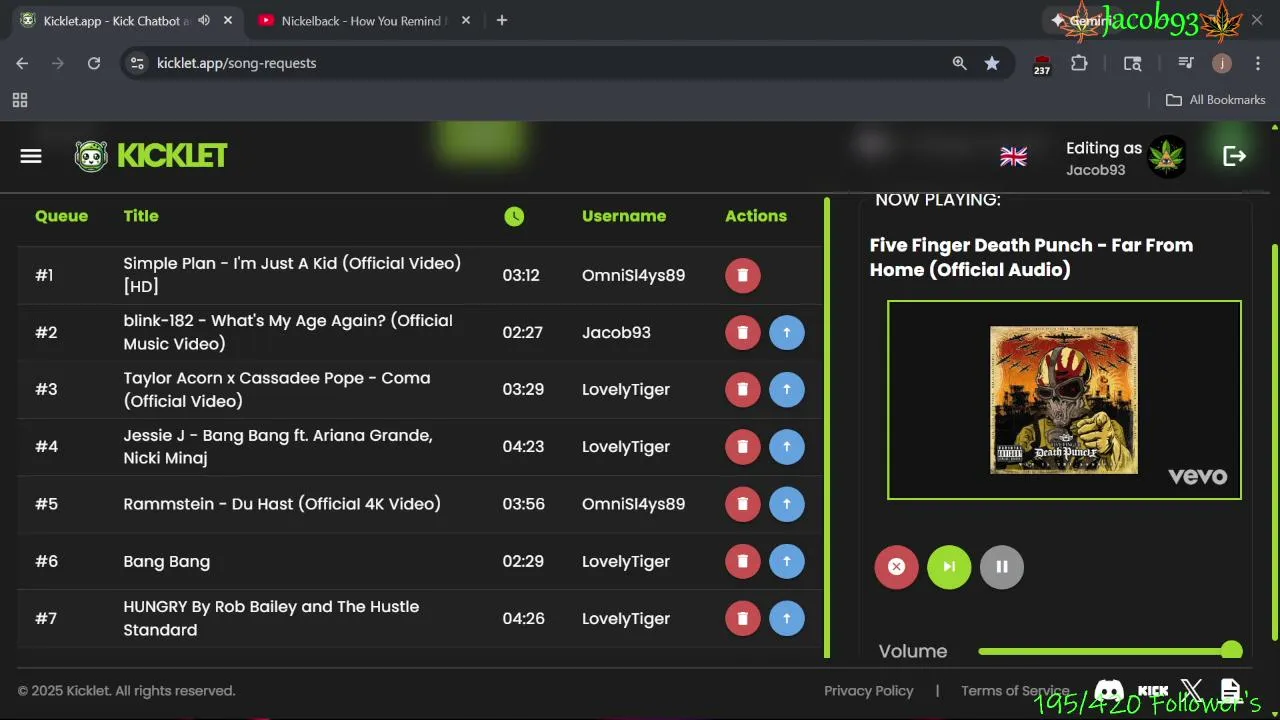Close the Nickelback YouTube tab
Image resolution: width=1280 pixels, height=720 pixels.
pos(466,21)
